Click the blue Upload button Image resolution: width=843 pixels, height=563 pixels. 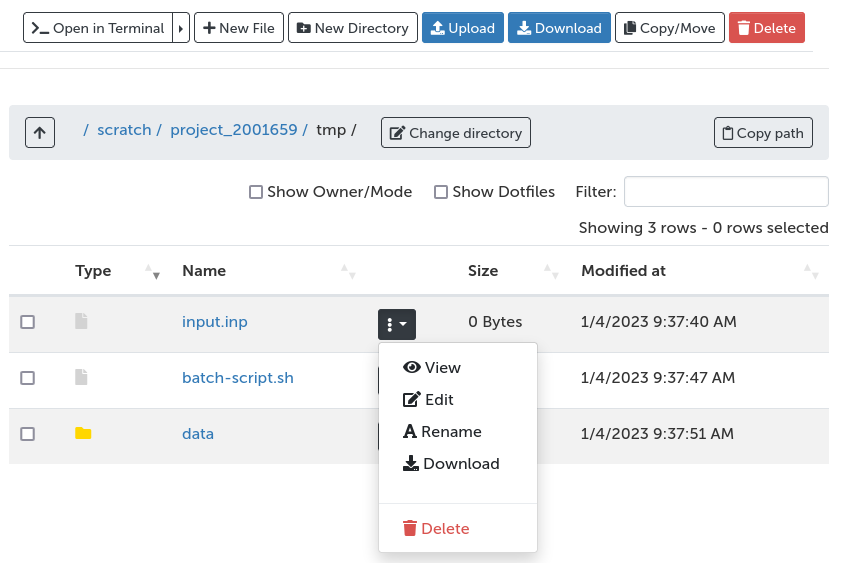pyautogui.click(x=463, y=28)
